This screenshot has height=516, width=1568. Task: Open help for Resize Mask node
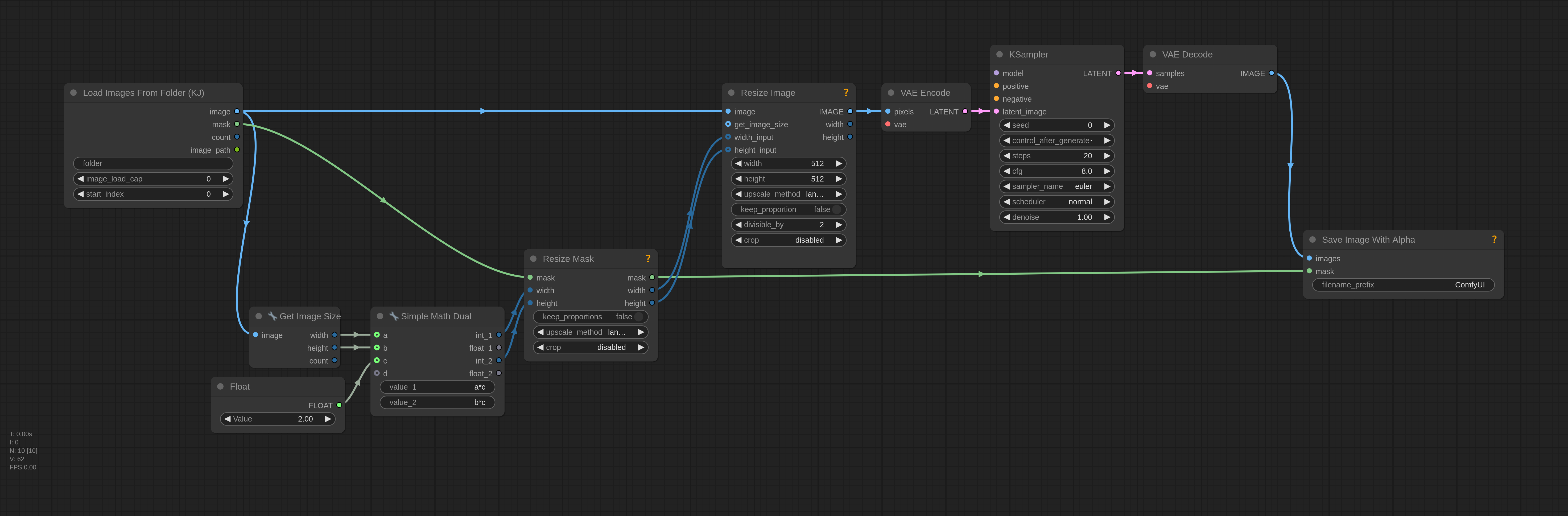[648, 259]
